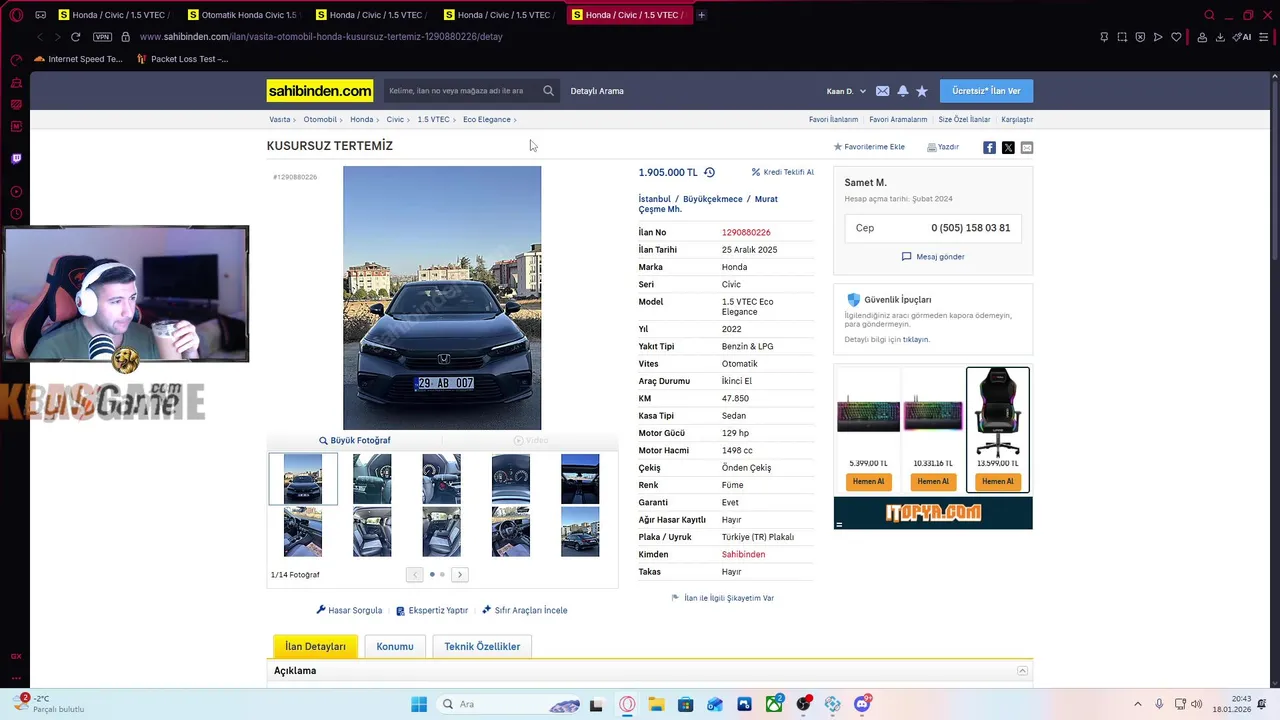This screenshot has height=720, width=1280.
Task: Click the tıklayın security tips link
Action: tap(916, 339)
